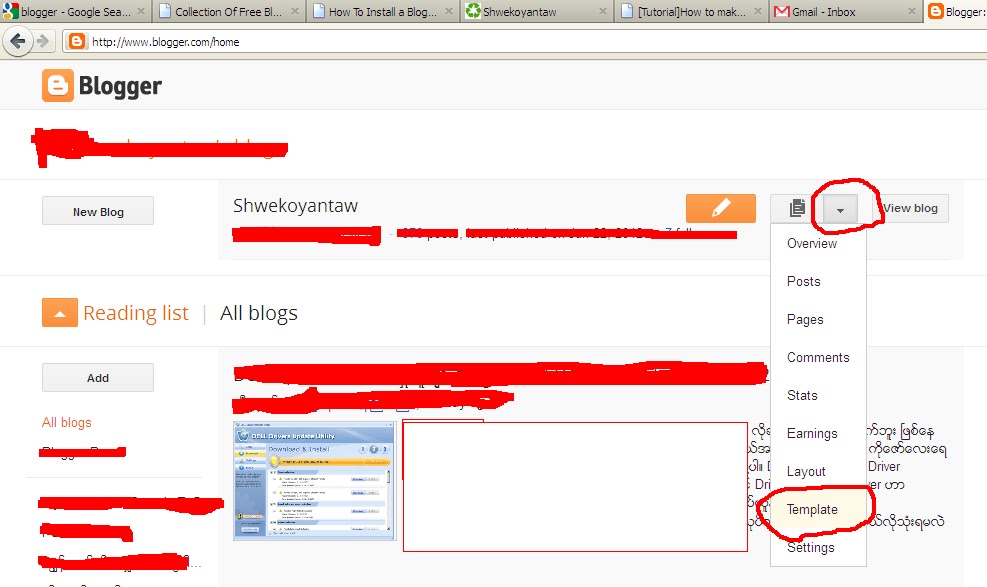Click the View blog button
The width and height of the screenshot is (987, 587).
(910, 208)
